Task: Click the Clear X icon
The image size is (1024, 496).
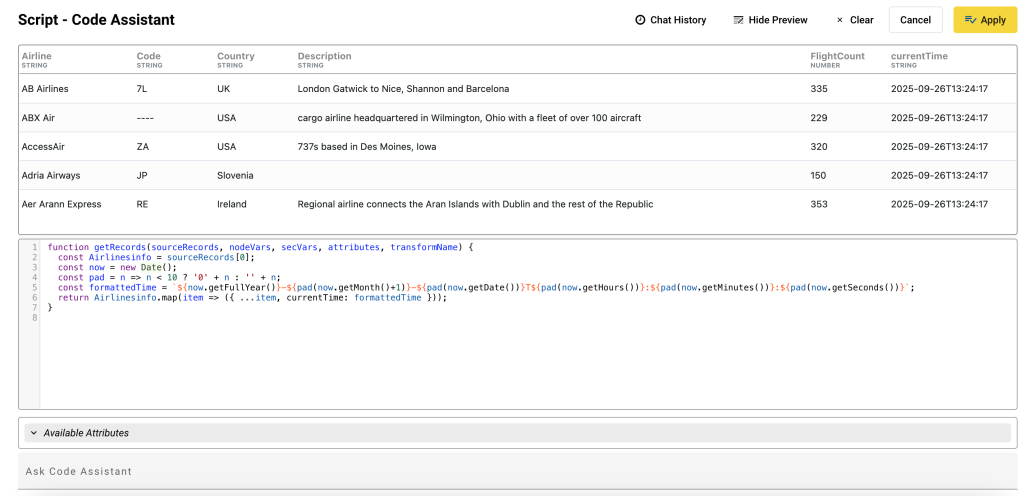Action: tap(839, 20)
